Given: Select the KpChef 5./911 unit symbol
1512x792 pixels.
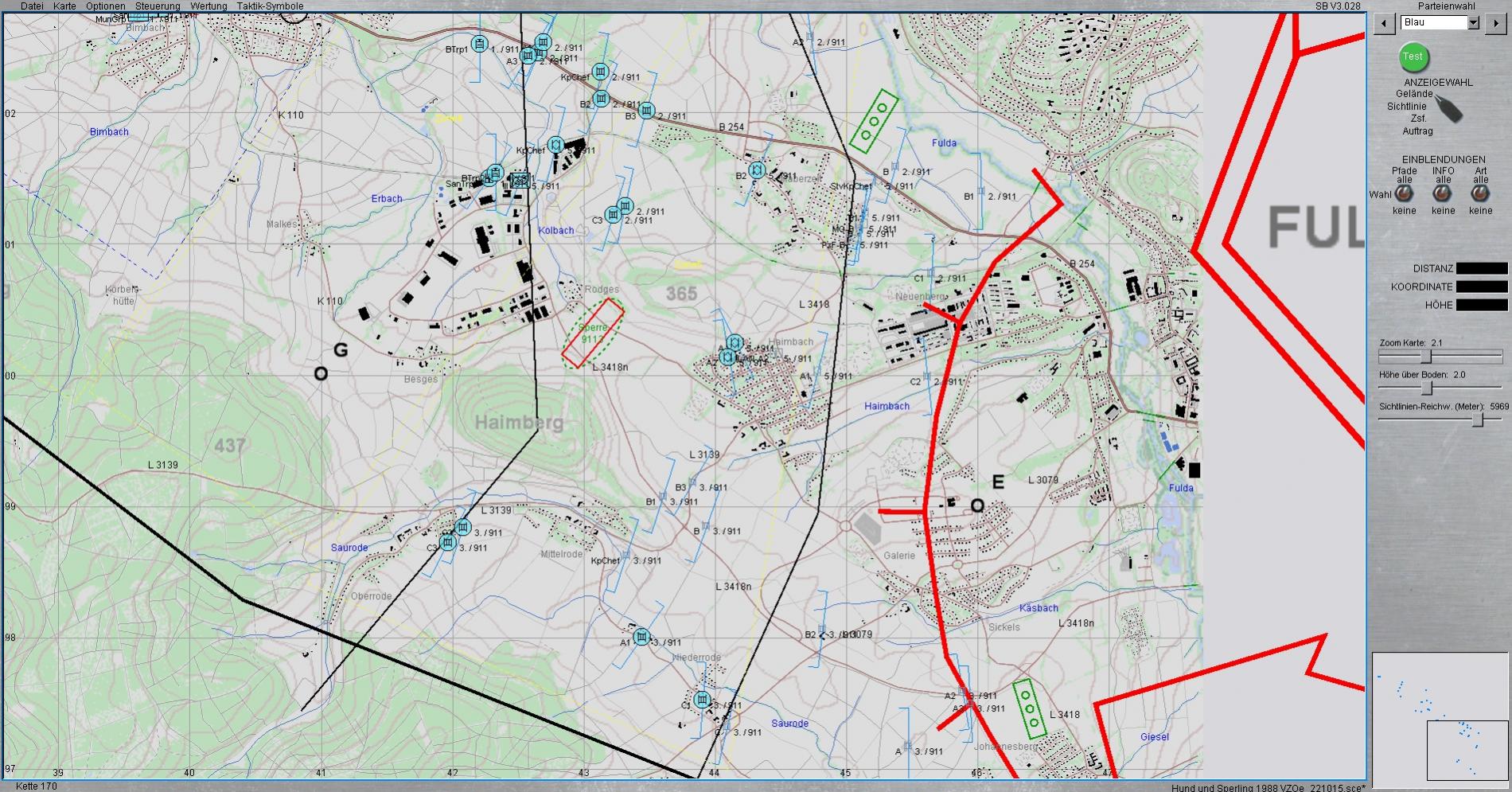Looking at the screenshot, I should 556,145.
